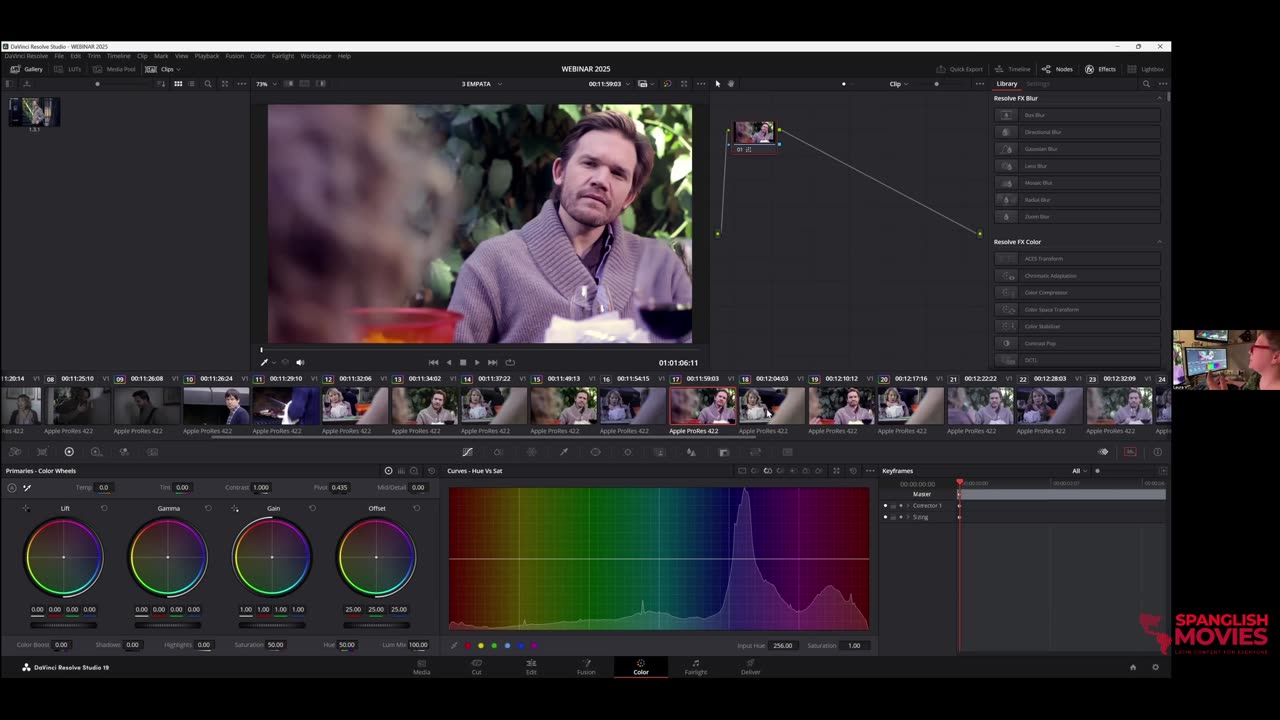This screenshot has height=720, width=1280.
Task: Select the magenta hue swatch under curves
Action: click(533, 646)
